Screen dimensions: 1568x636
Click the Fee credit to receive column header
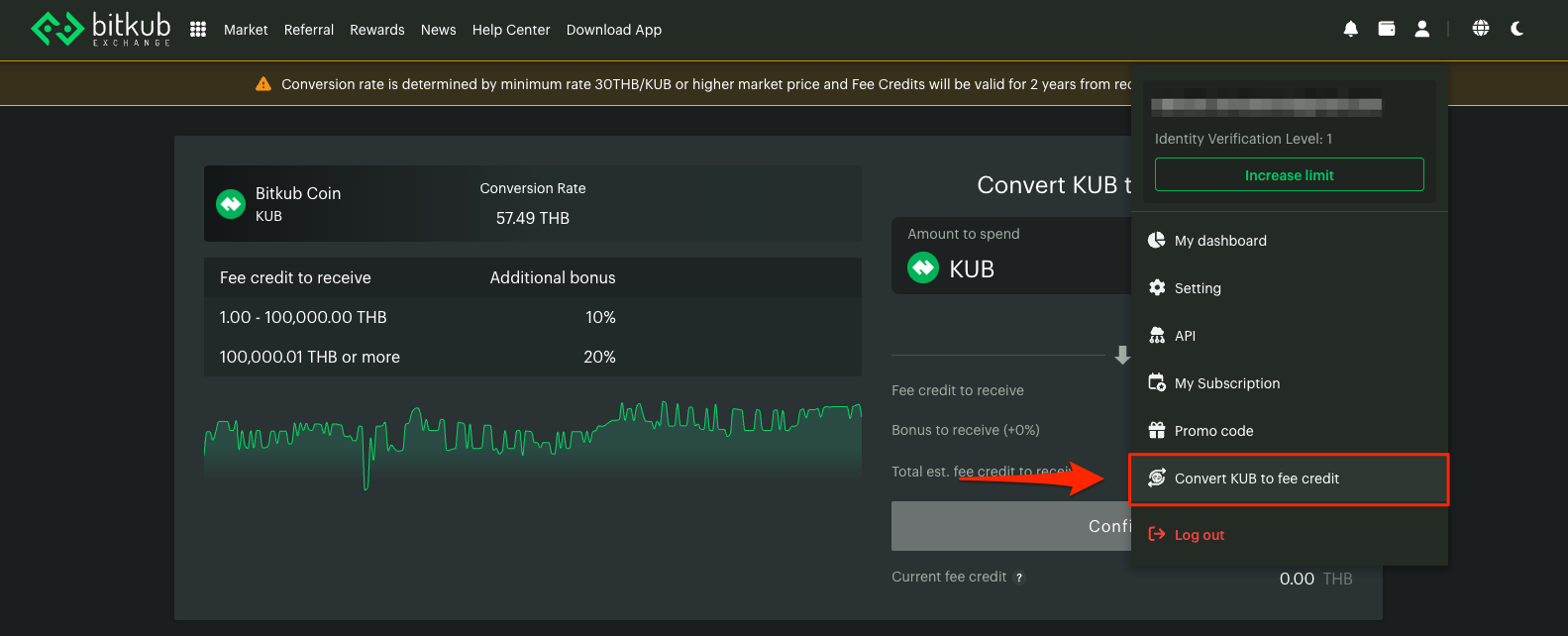point(295,277)
